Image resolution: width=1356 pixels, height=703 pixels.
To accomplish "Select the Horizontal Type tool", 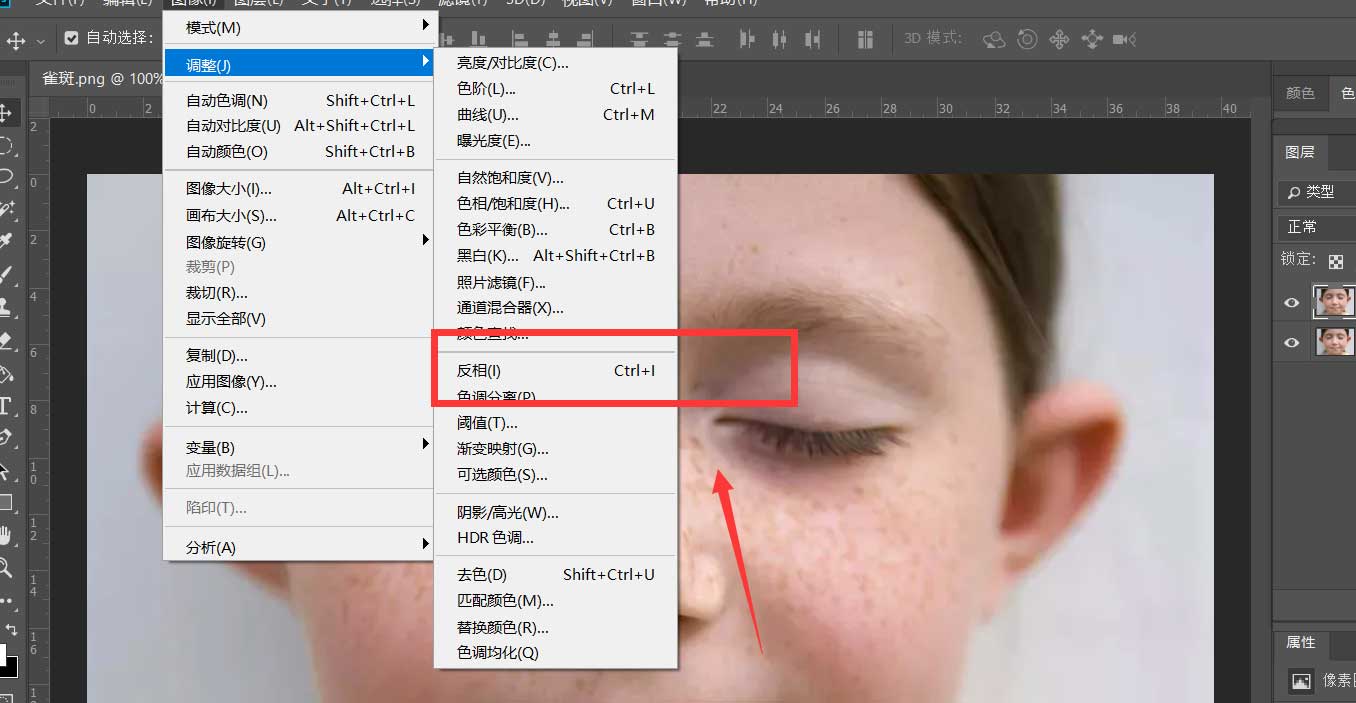I will tap(5, 405).
